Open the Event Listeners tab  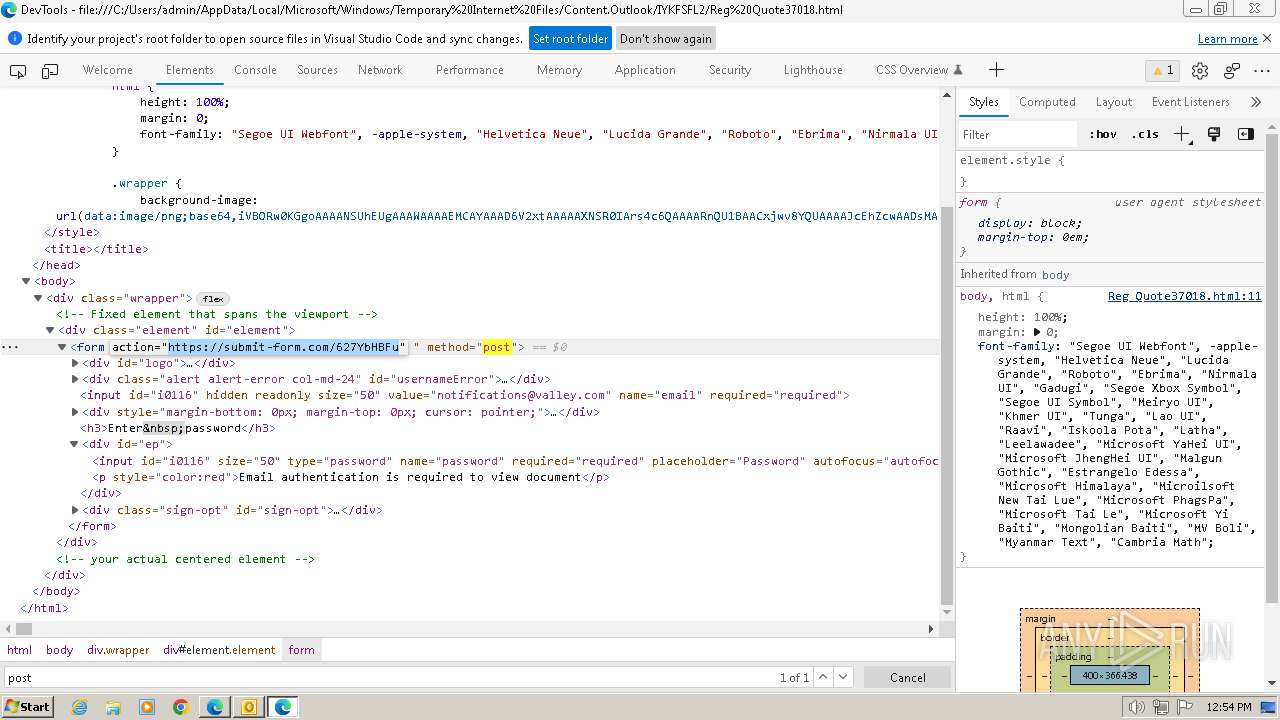point(1190,102)
